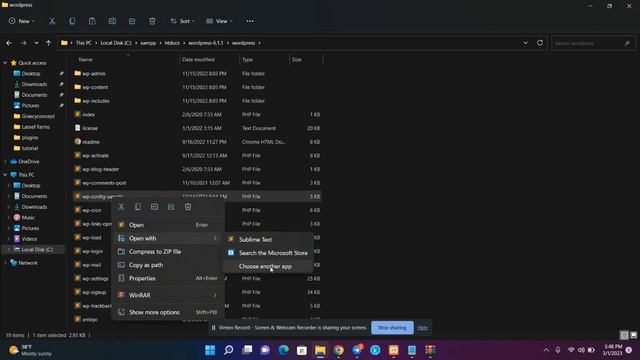Select the wp-content folder
Image resolution: width=640 pixels, height=360 pixels.
tap(95, 87)
